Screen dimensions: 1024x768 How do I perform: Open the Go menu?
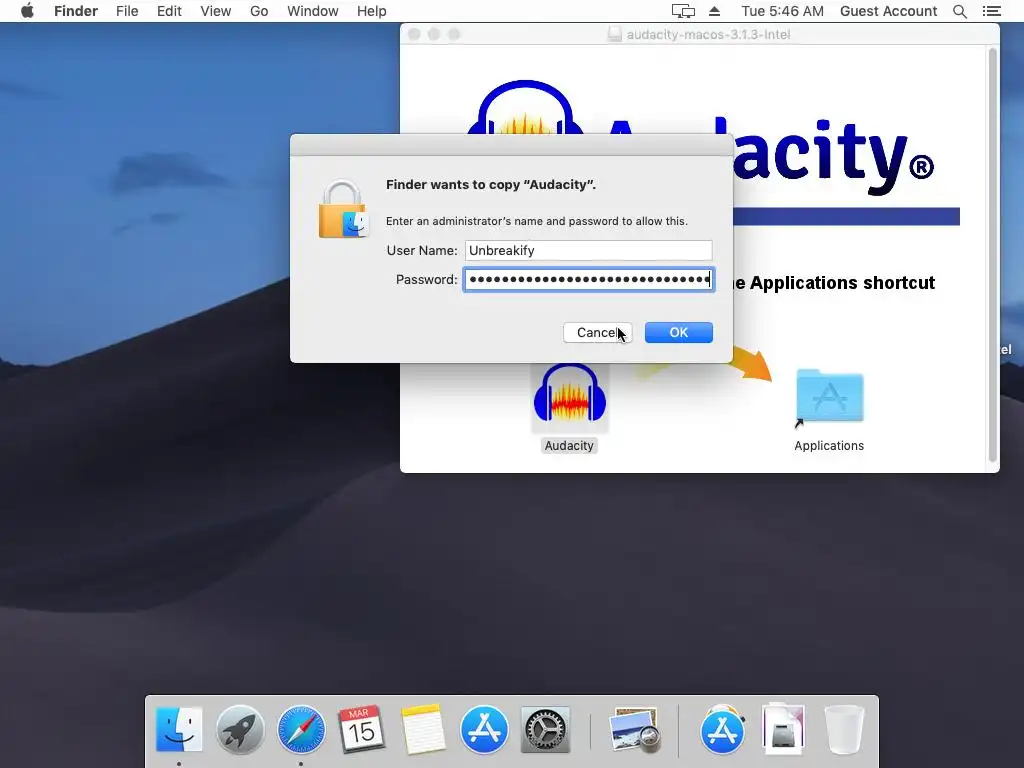[259, 11]
